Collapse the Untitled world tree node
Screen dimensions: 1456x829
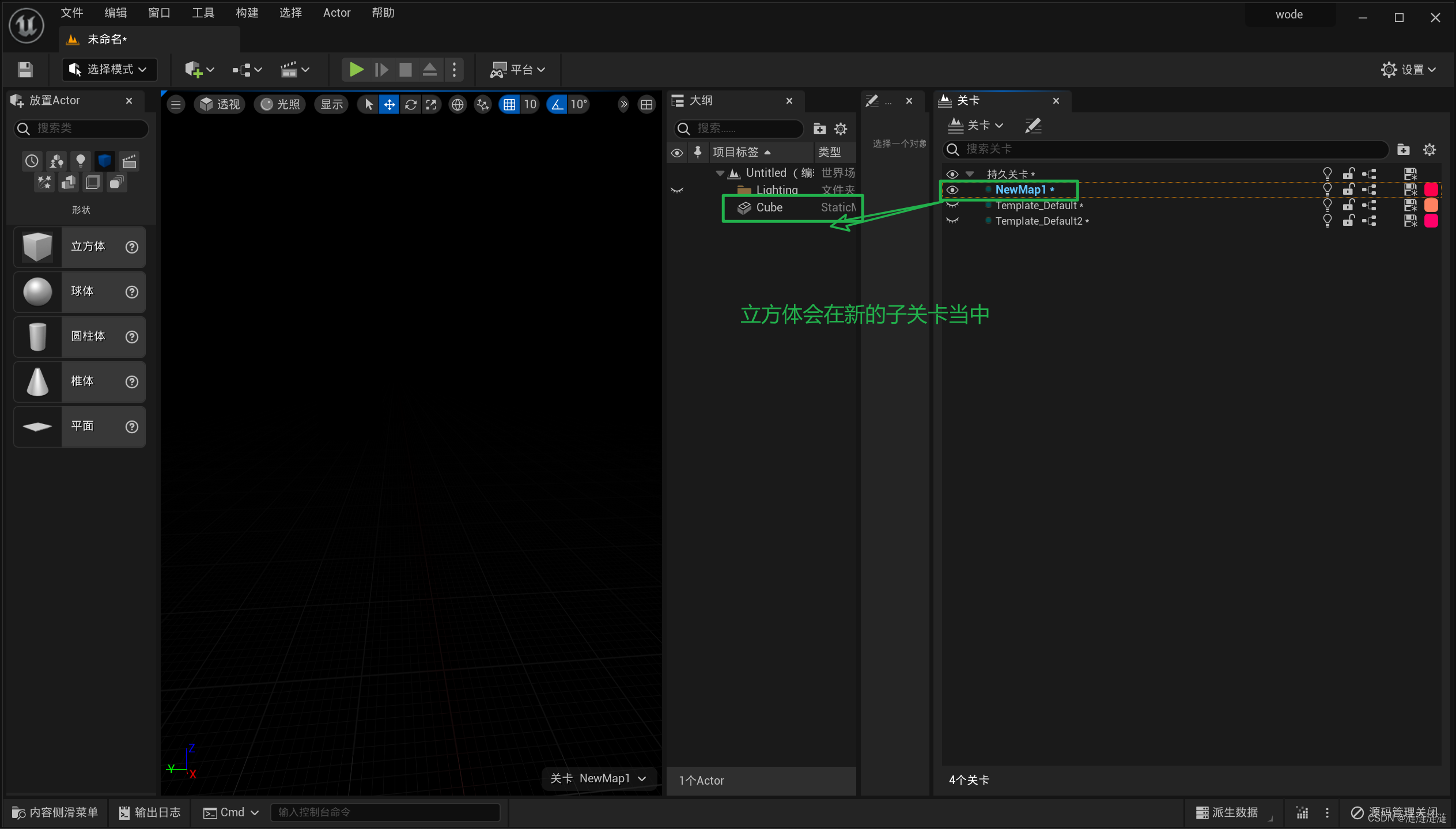point(720,173)
